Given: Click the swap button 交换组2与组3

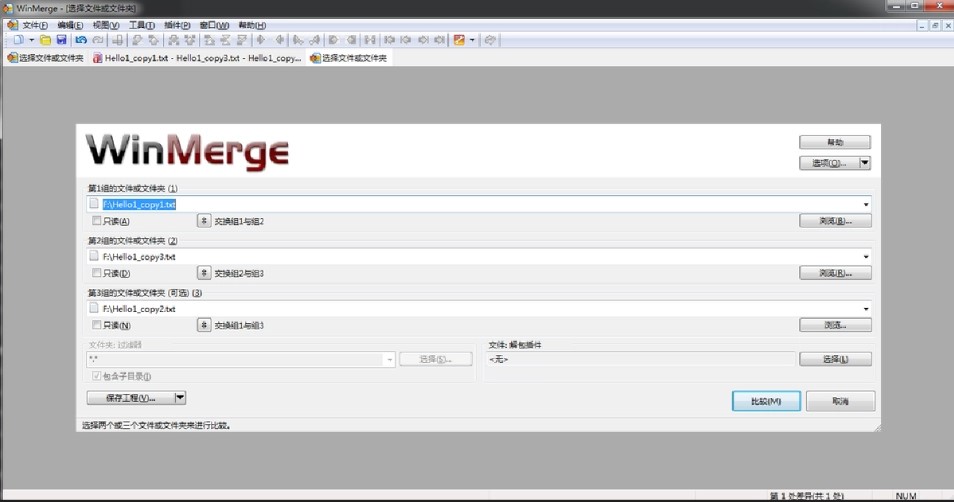Looking at the screenshot, I should (204, 273).
